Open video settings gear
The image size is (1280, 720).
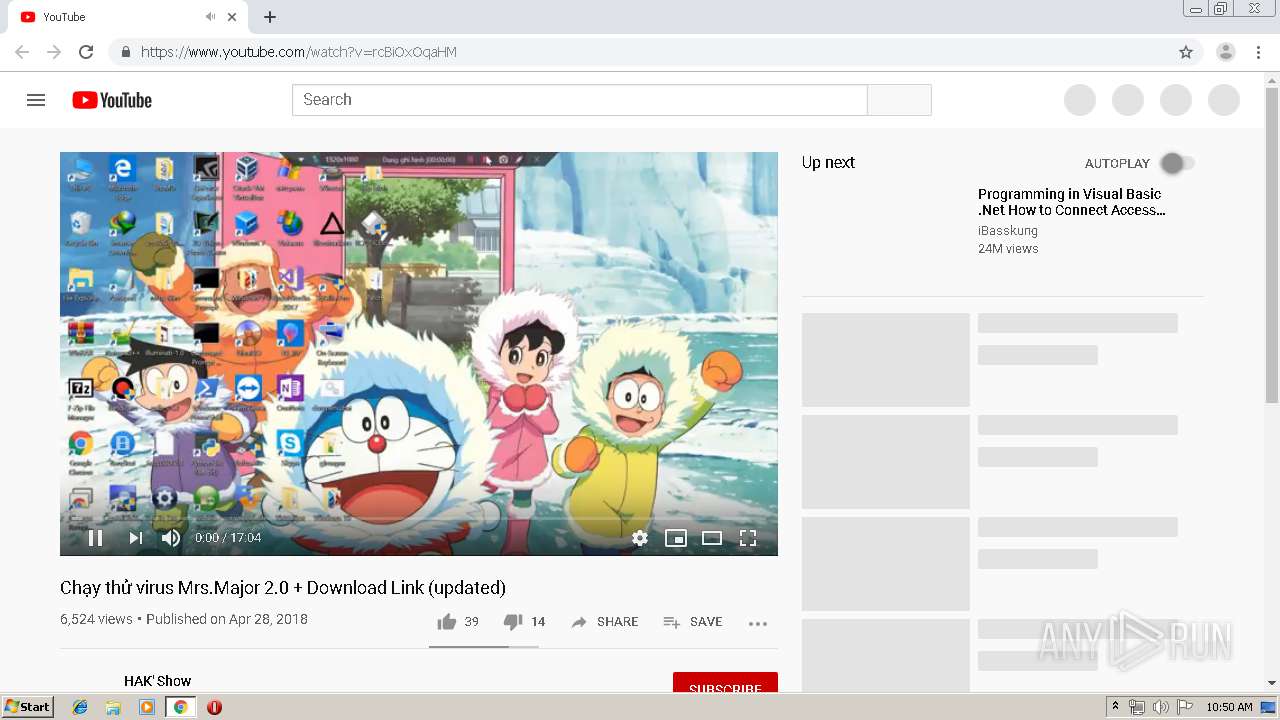(640, 538)
